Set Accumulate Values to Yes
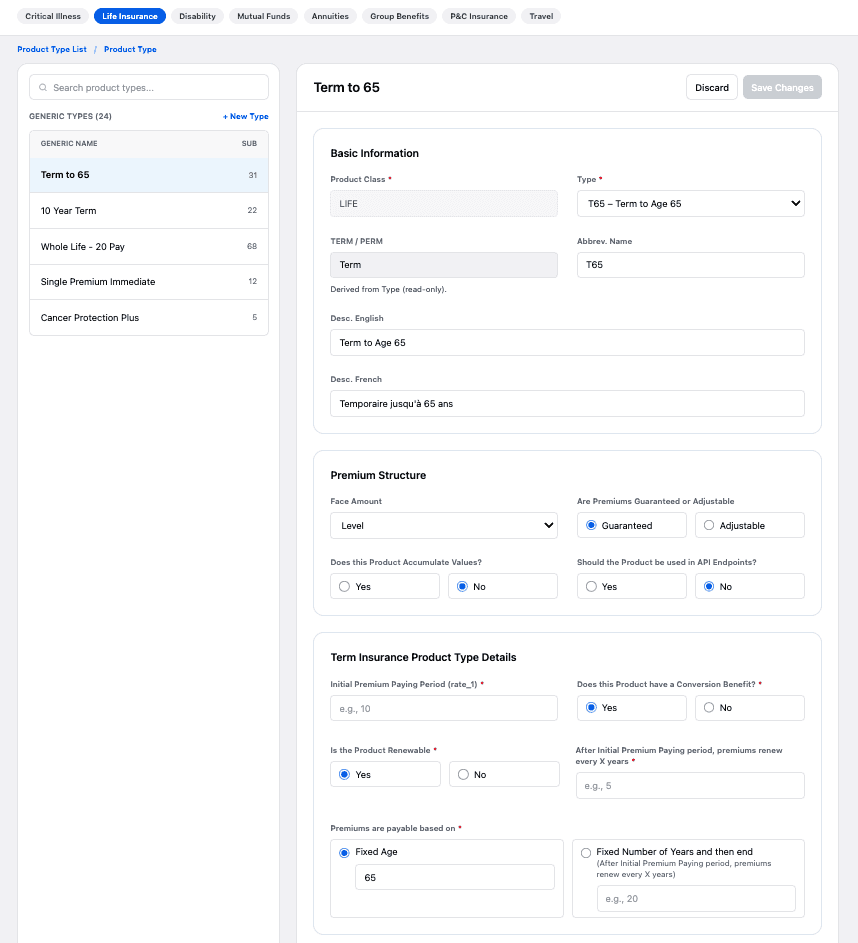 (x=345, y=587)
